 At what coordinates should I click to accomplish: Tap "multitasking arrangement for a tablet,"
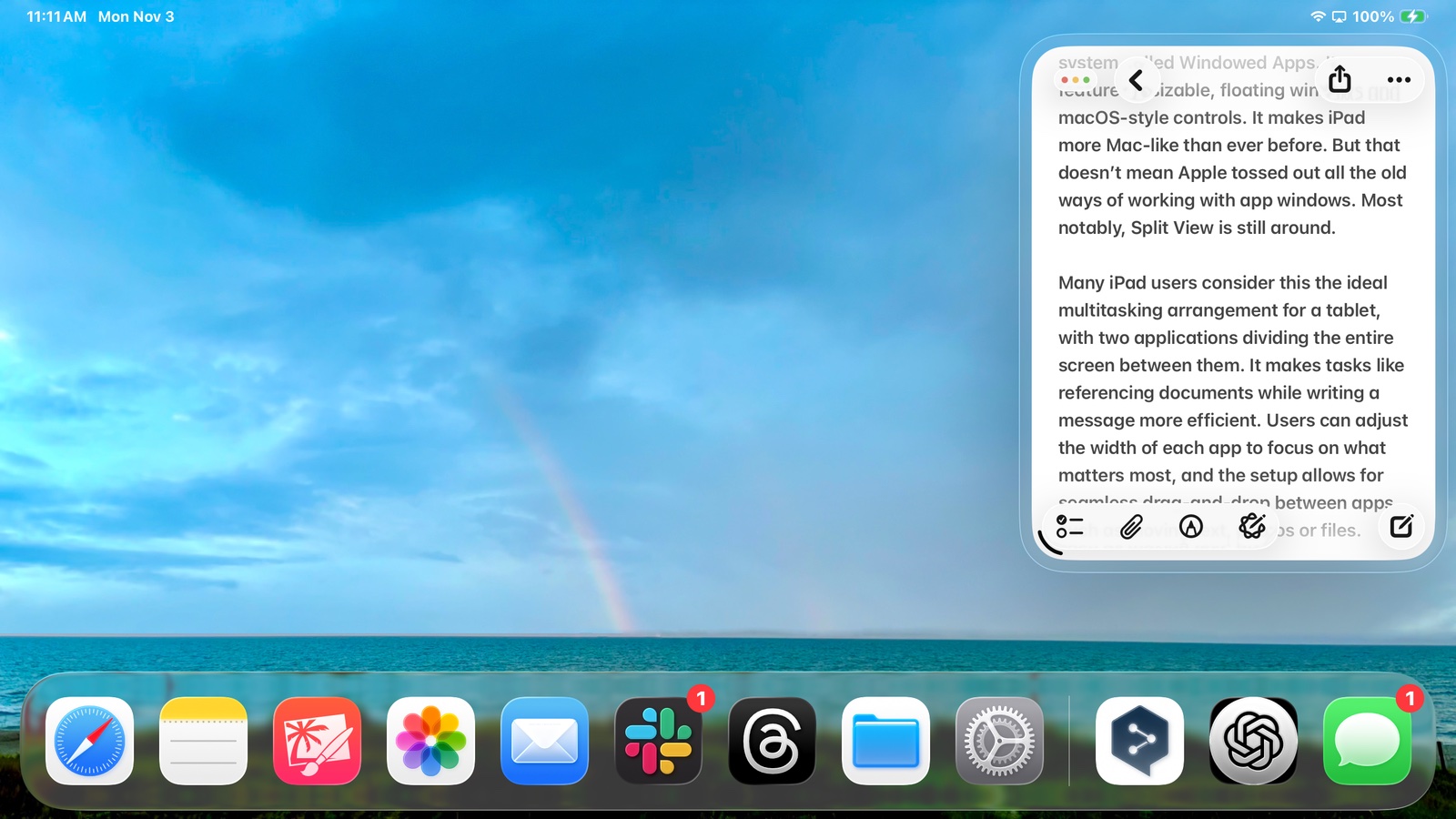[1219, 310]
